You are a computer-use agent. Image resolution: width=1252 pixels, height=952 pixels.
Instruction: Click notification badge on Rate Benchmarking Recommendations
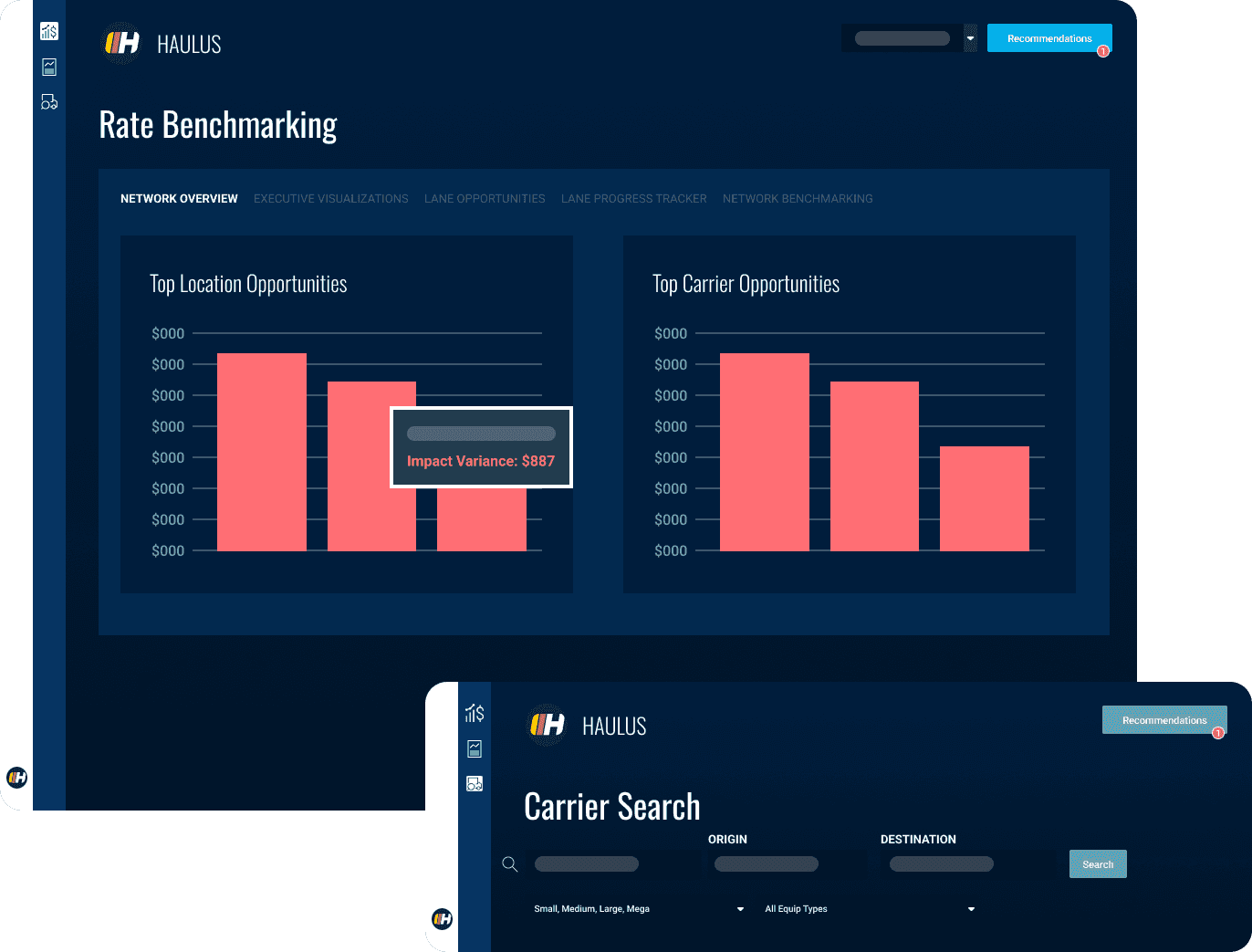pos(1103,51)
